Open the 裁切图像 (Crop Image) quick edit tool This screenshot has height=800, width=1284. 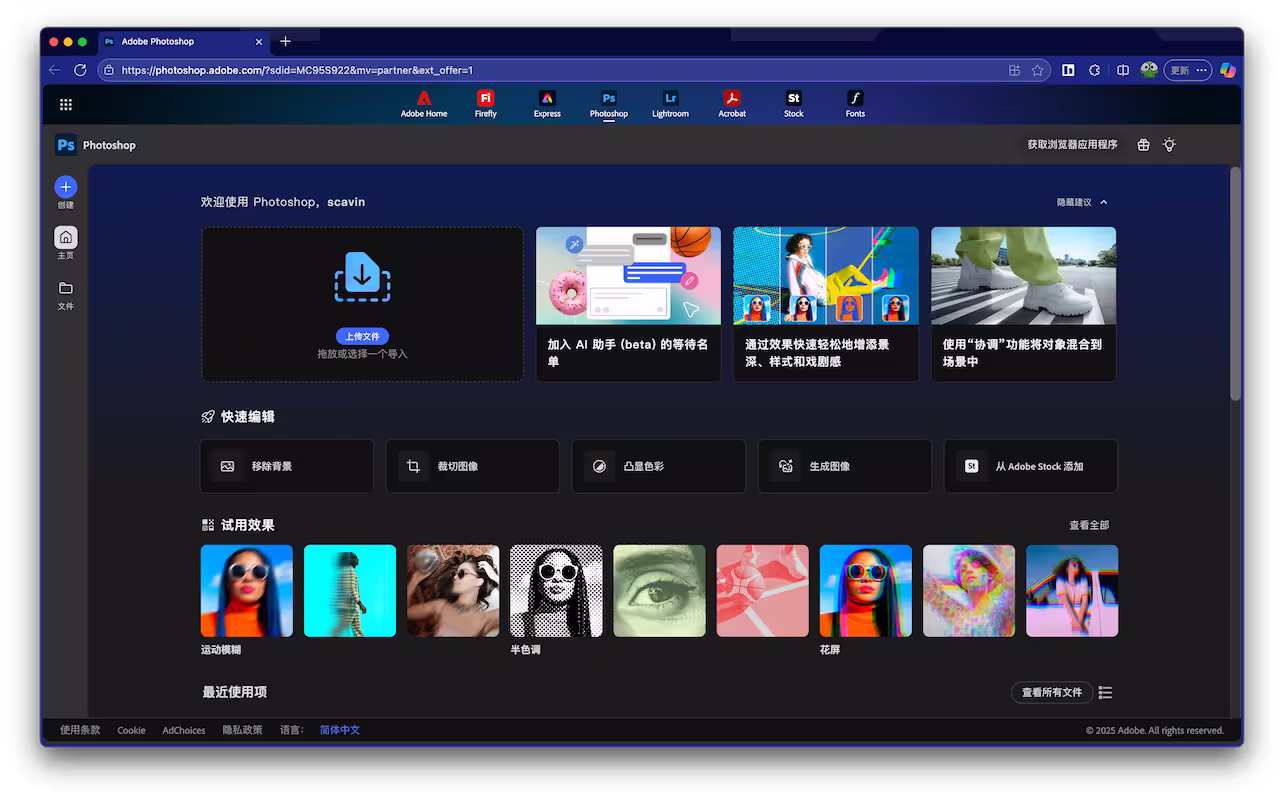(x=472, y=466)
